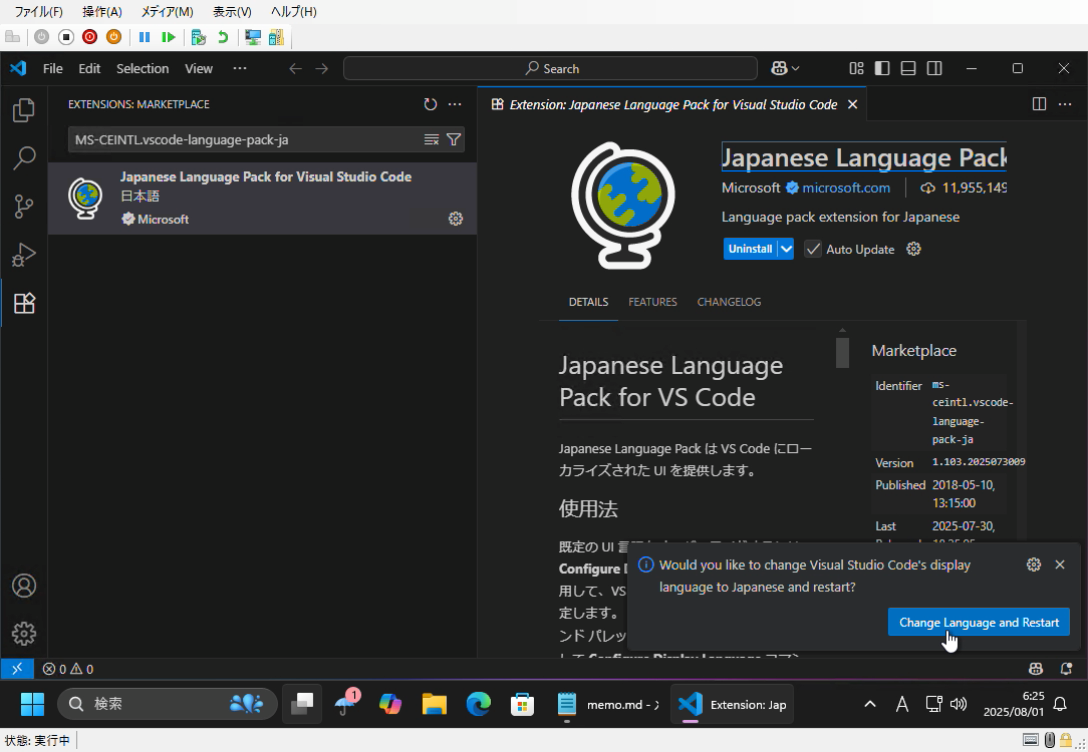Go forward with the right arrow
Screen dimensions: 1088x752
(321, 68)
